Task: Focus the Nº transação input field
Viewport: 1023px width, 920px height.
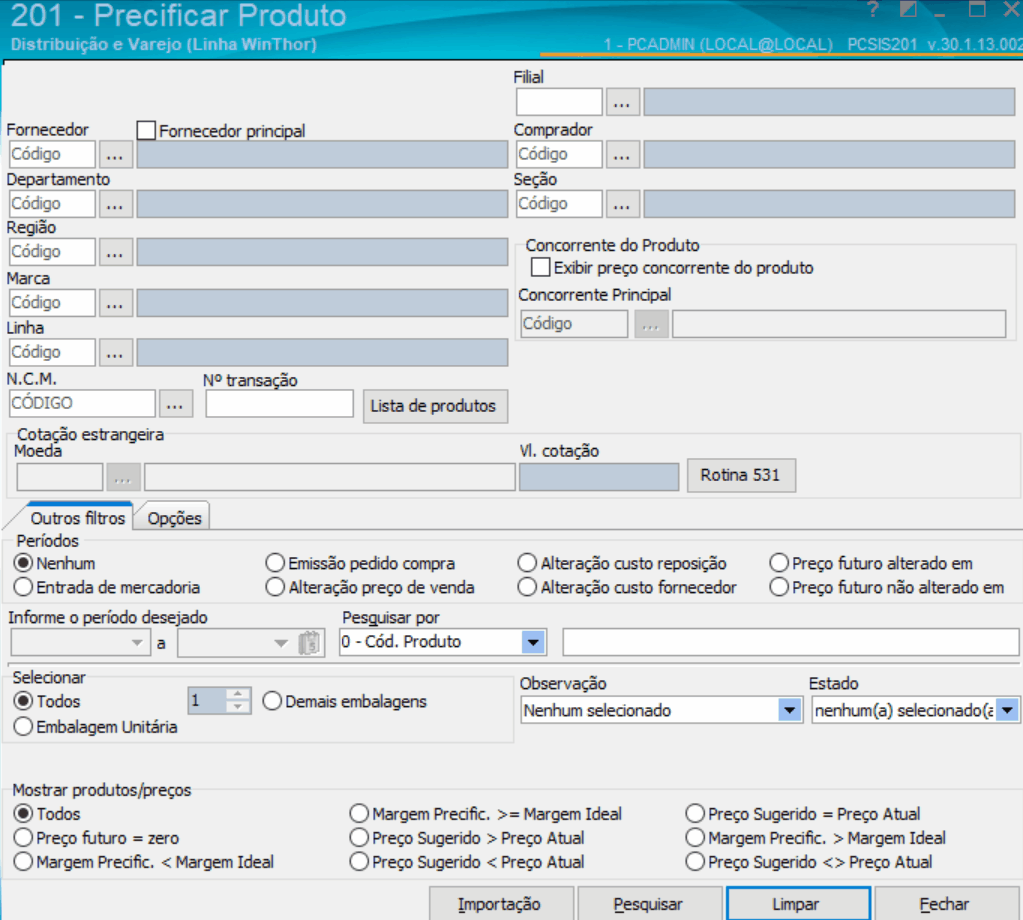Action: (279, 404)
